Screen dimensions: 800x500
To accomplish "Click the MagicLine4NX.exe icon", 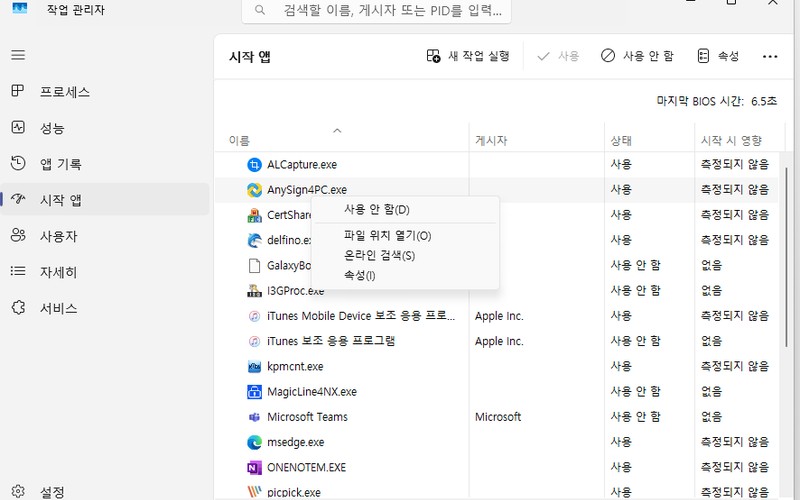I will tap(254, 391).
